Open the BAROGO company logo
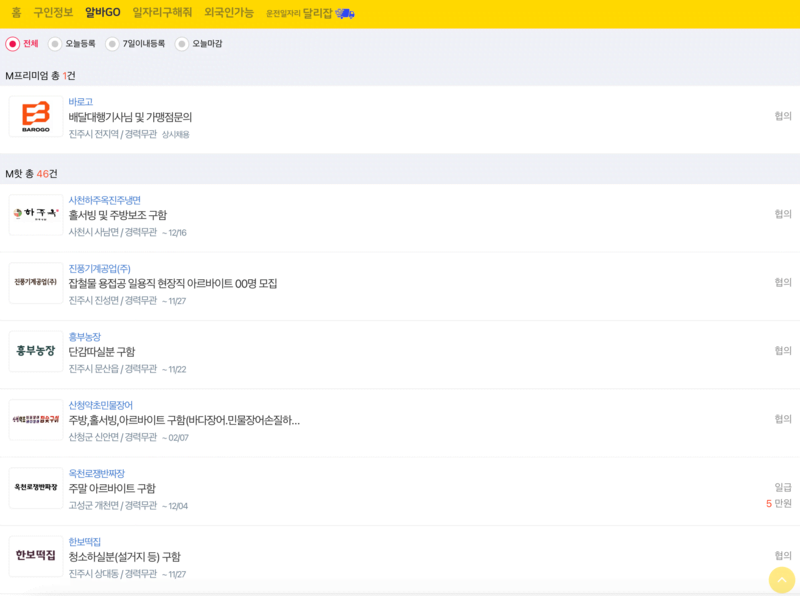 tap(35, 117)
